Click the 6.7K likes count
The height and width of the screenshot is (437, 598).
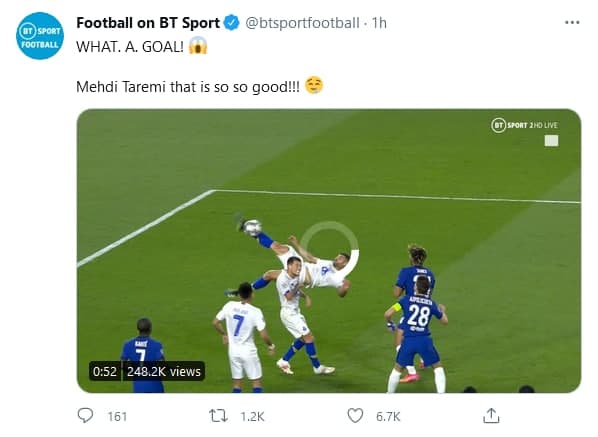[388, 416]
